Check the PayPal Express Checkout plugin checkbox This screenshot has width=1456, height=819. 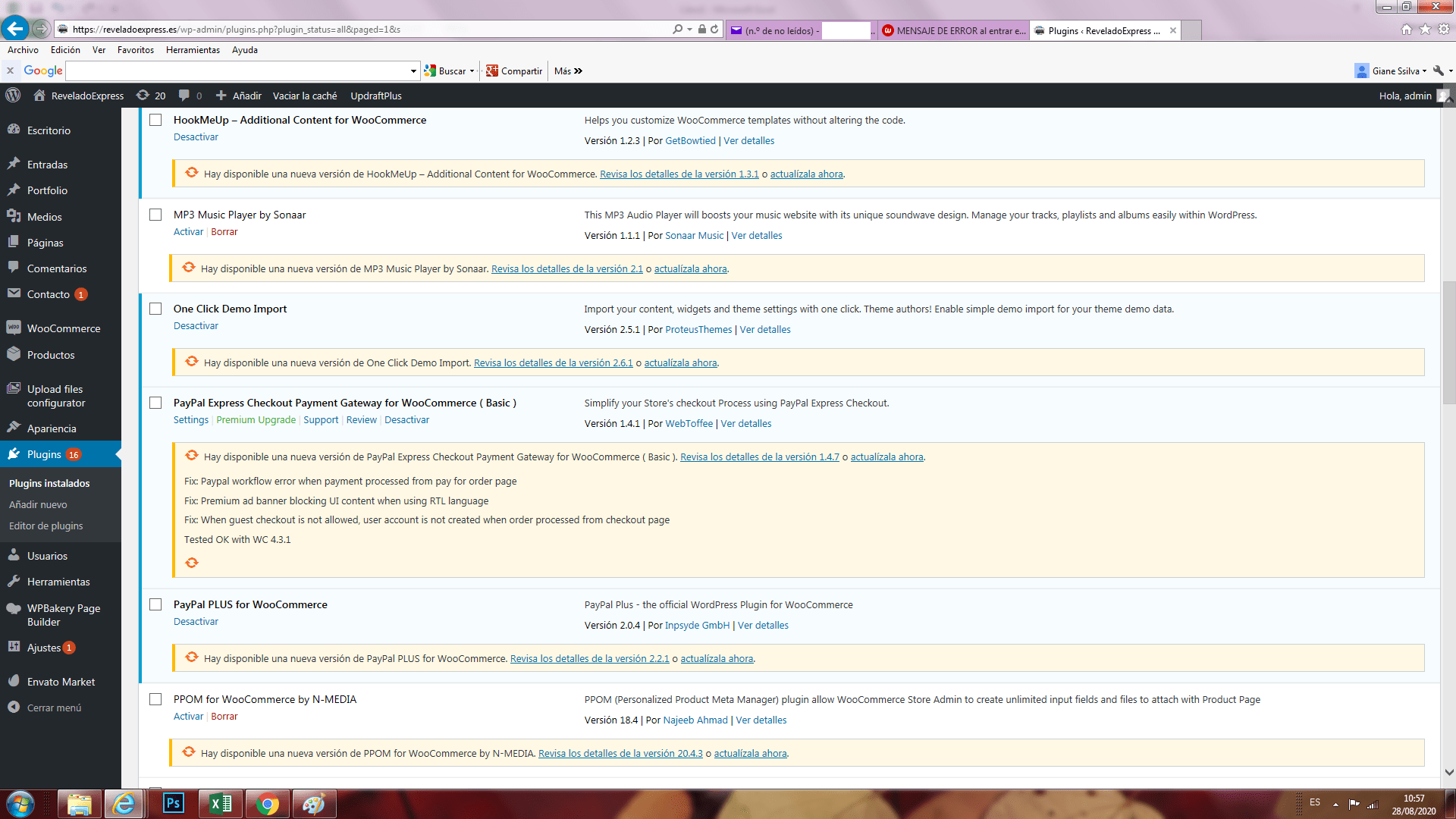[x=155, y=403]
